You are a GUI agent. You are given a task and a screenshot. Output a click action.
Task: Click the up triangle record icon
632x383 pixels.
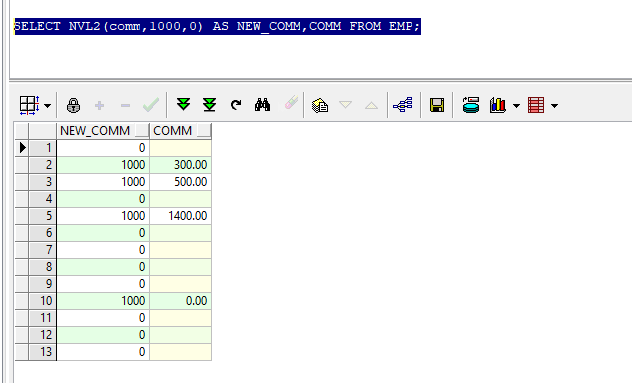tap(371, 106)
